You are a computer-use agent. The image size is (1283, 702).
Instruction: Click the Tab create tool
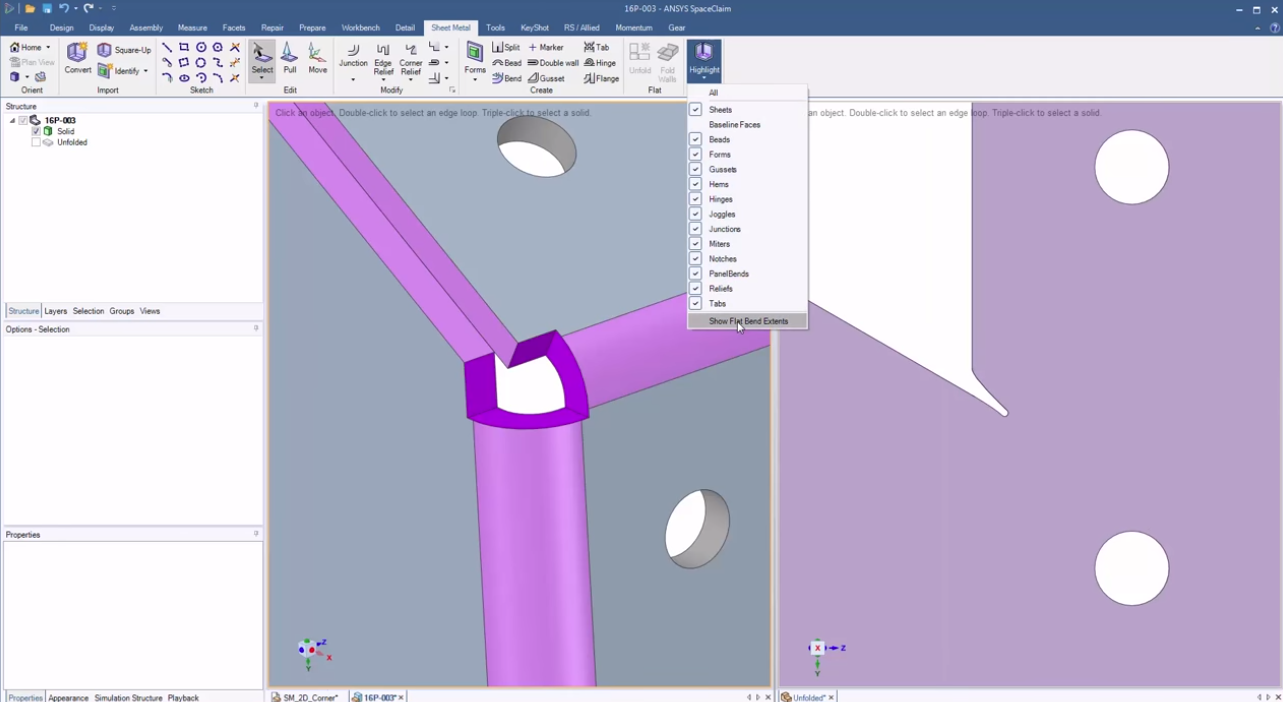(596, 47)
